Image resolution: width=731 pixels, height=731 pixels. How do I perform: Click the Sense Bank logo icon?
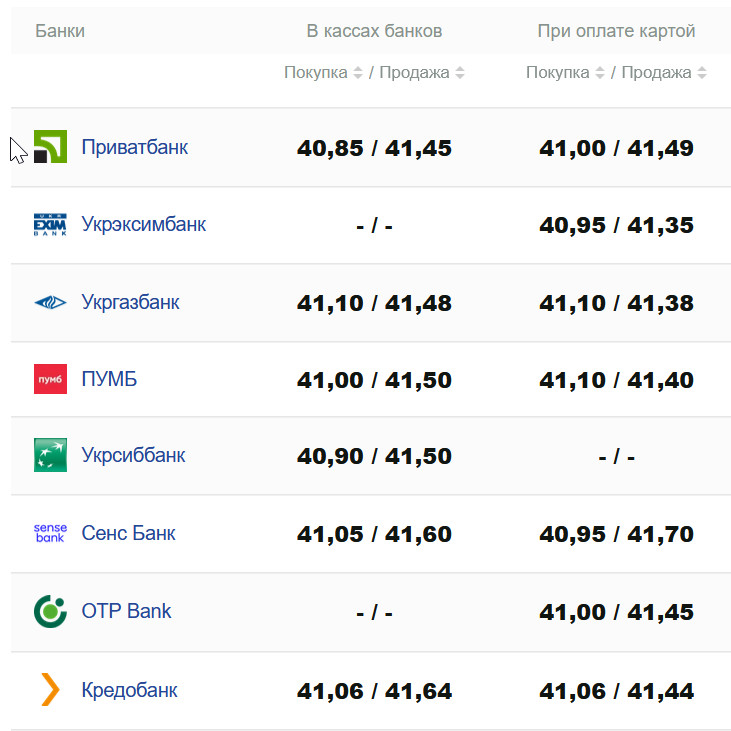point(50,533)
